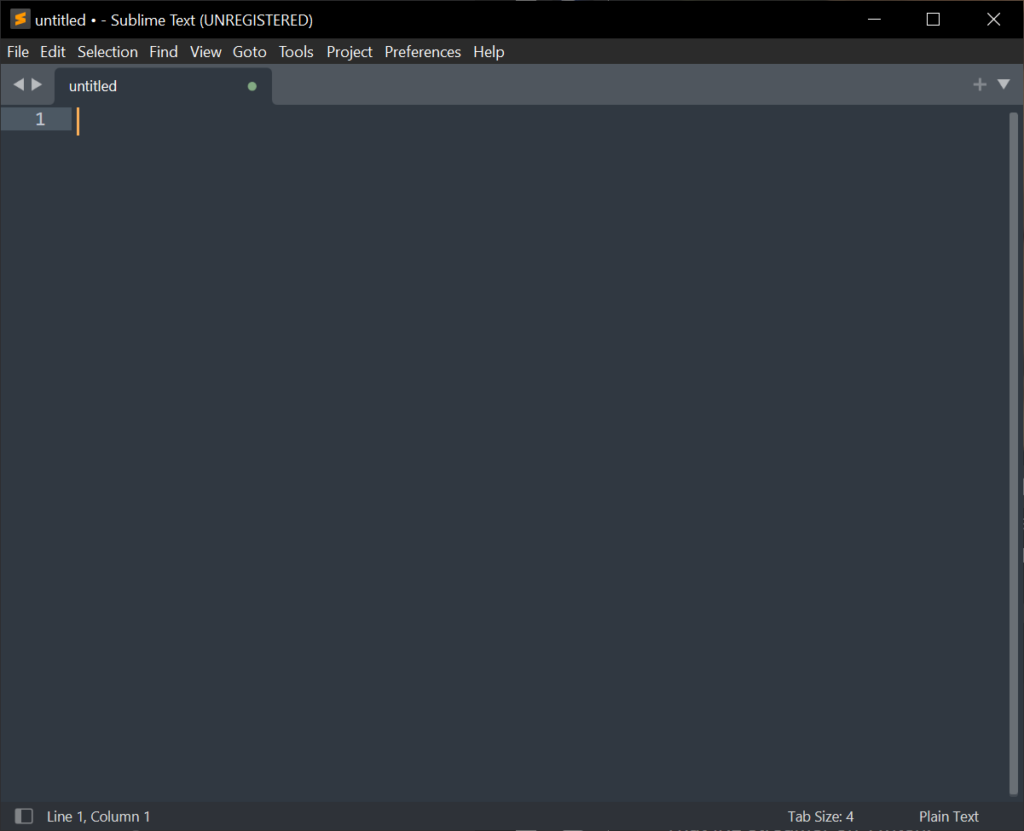Open the View menu
1024x831 pixels.
pos(205,52)
